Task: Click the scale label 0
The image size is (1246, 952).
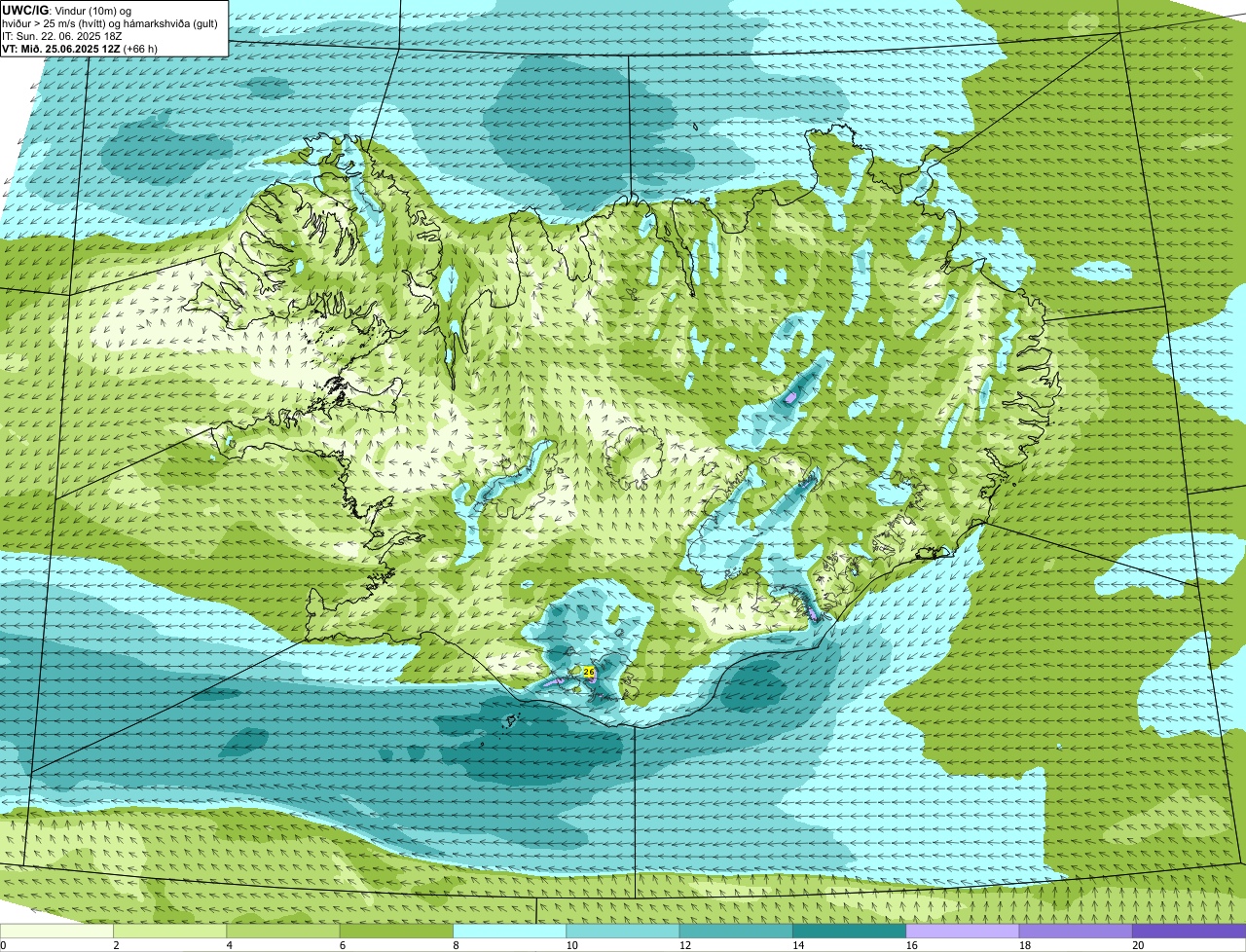Action: click(x=3, y=945)
